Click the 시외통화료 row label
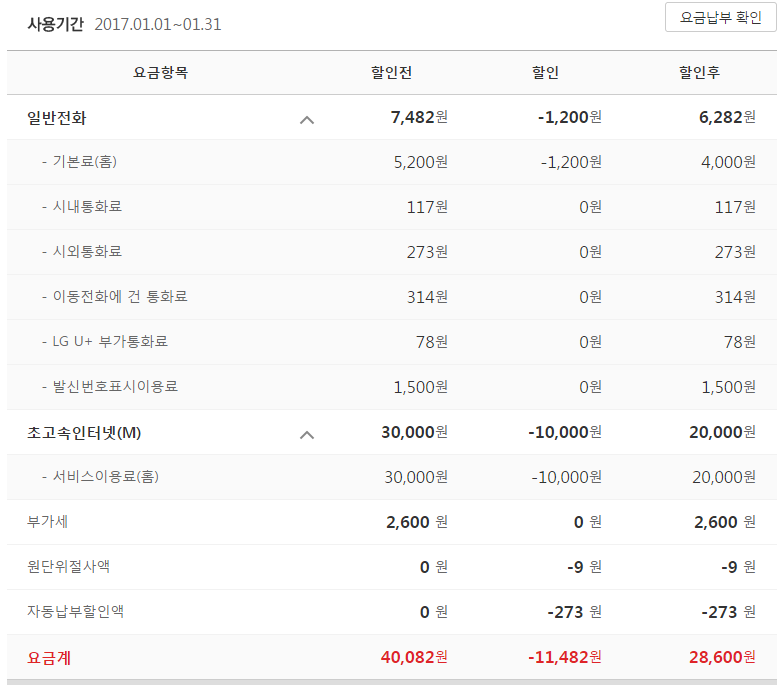The height and width of the screenshot is (692, 784). 87,252
